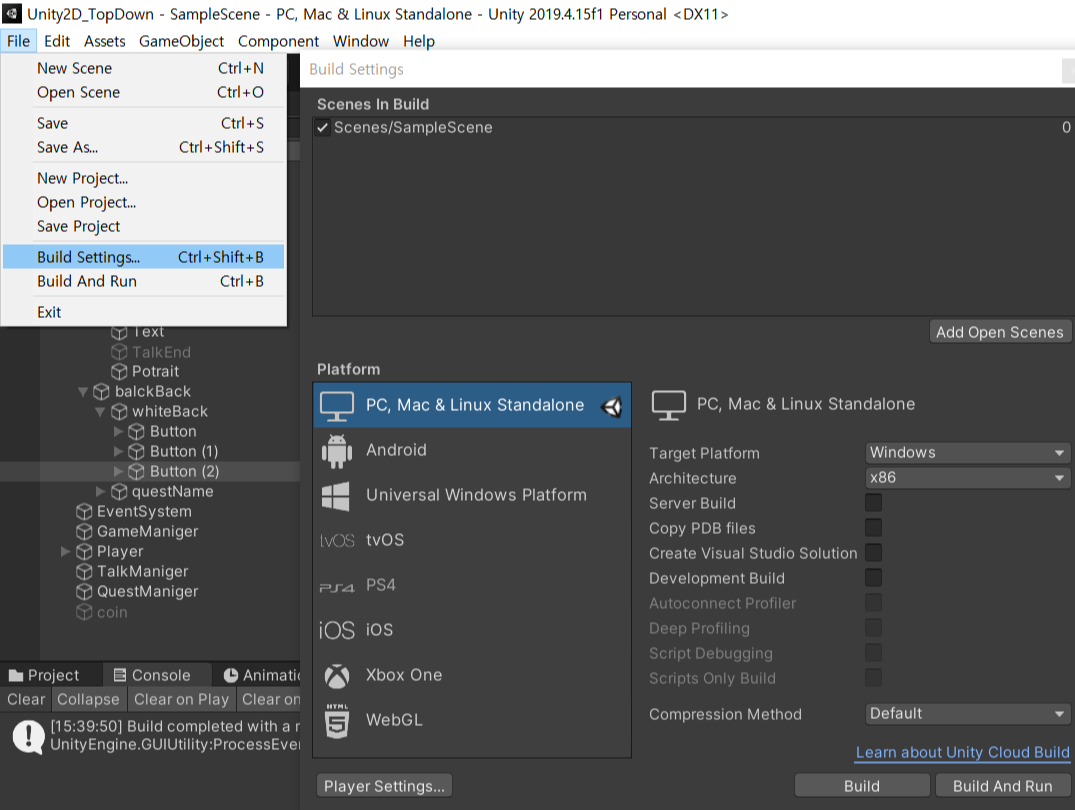Viewport: 1075px width, 810px height.
Task: Click the Xbox One logo icon
Action: (337, 676)
